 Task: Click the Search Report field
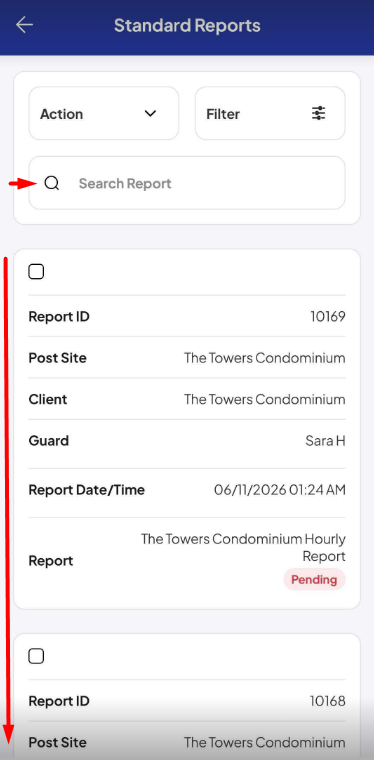187,183
